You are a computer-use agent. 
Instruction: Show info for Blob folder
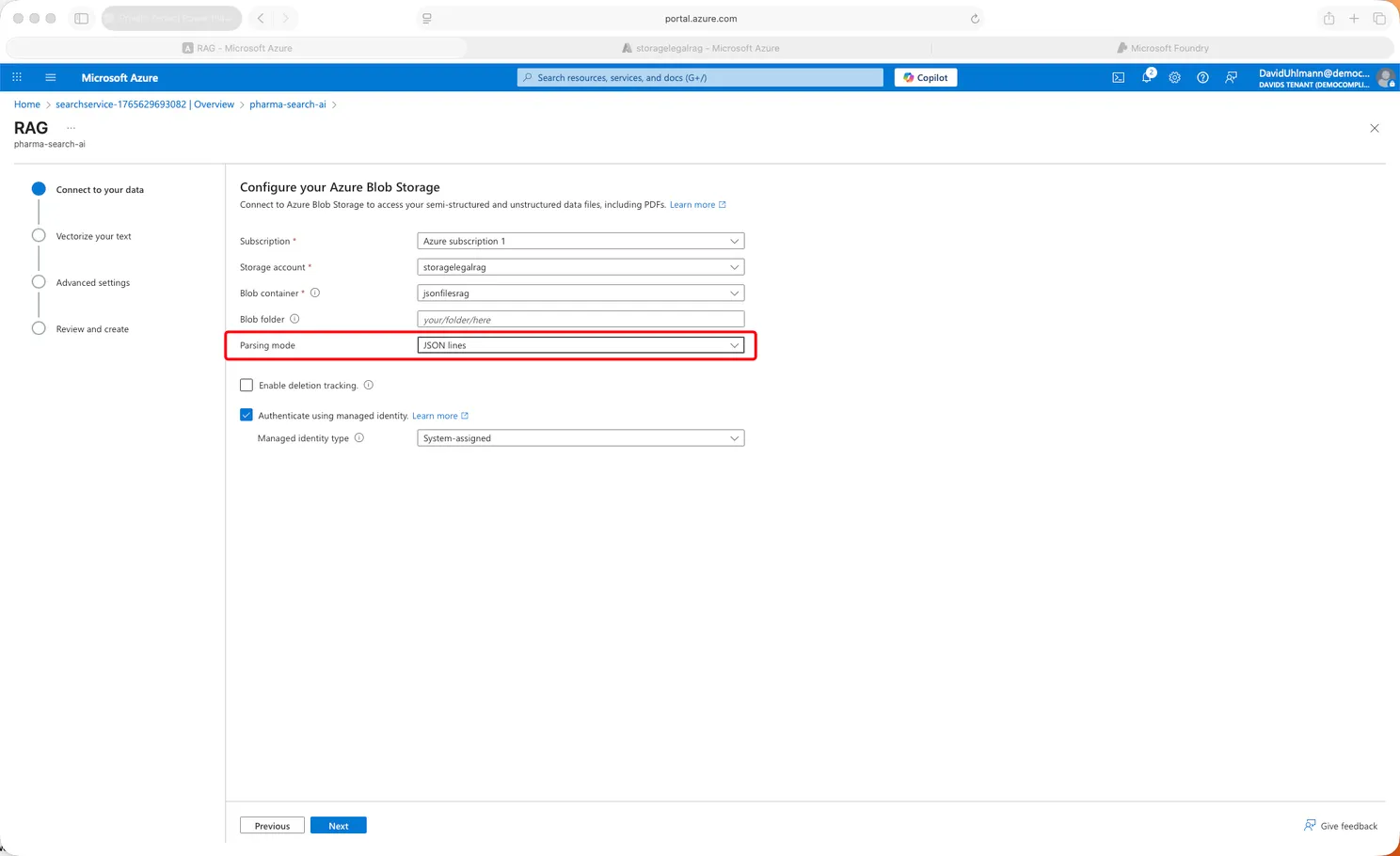(294, 319)
